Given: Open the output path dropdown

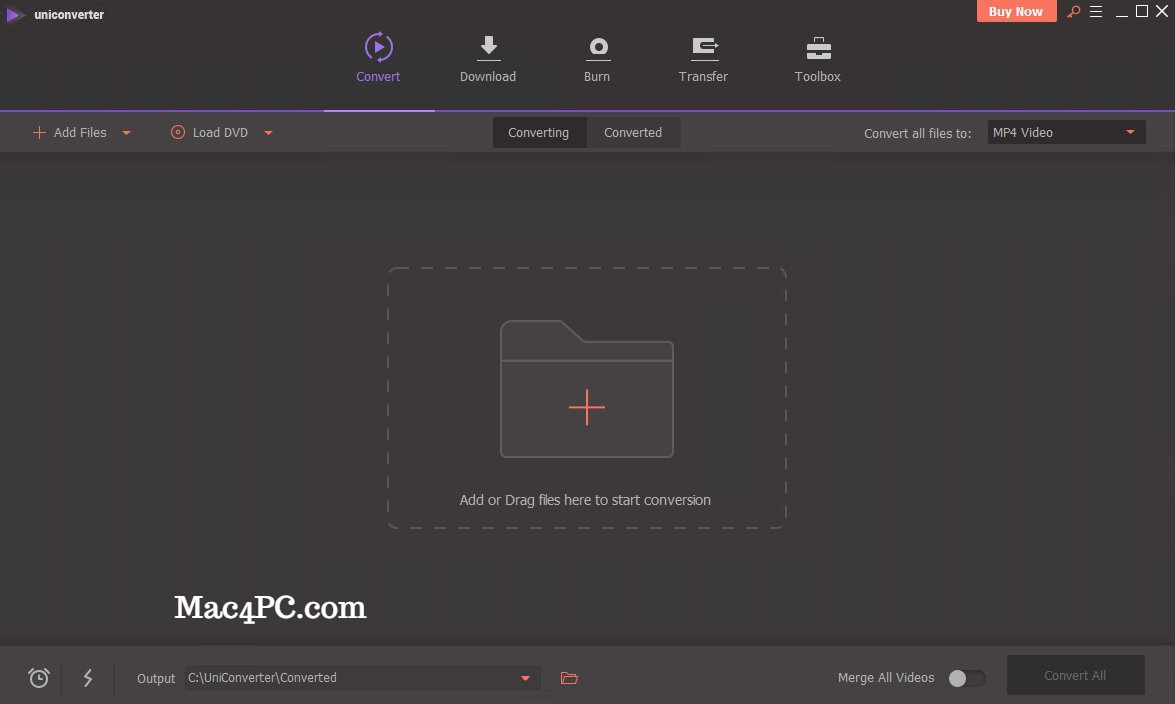Looking at the screenshot, I should [x=525, y=679].
